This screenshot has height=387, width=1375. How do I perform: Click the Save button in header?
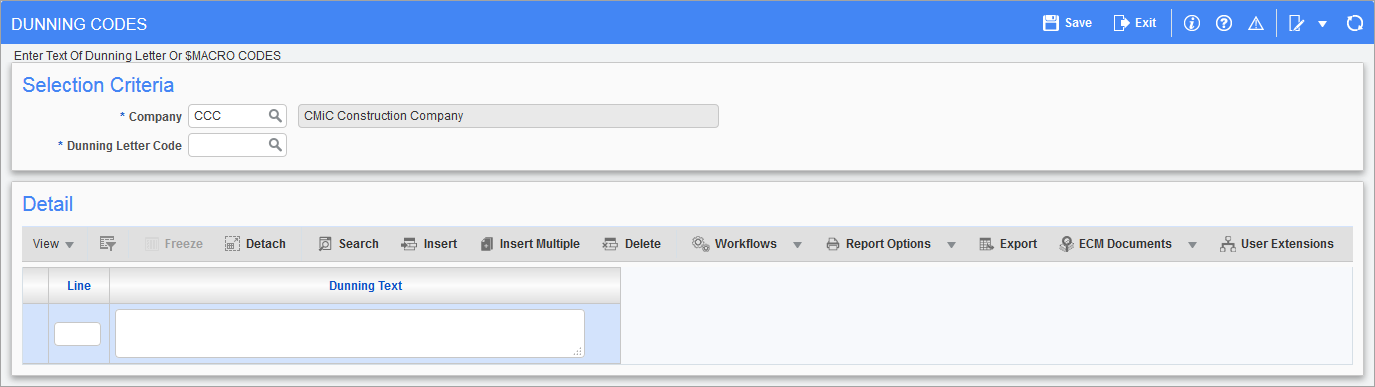(1067, 22)
